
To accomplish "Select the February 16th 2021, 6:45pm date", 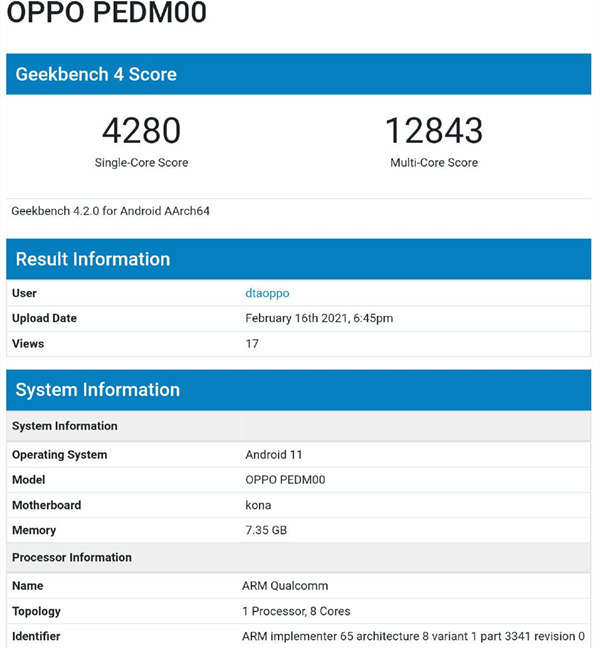I will [x=319, y=318].
